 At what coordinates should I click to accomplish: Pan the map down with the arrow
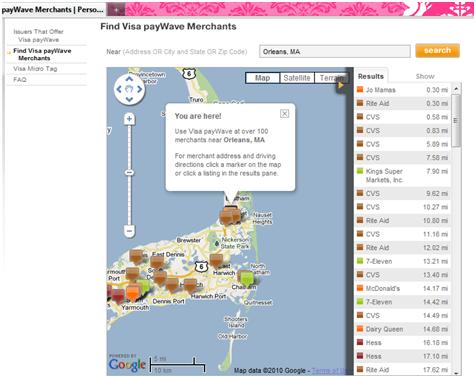(x=129, y=99)
